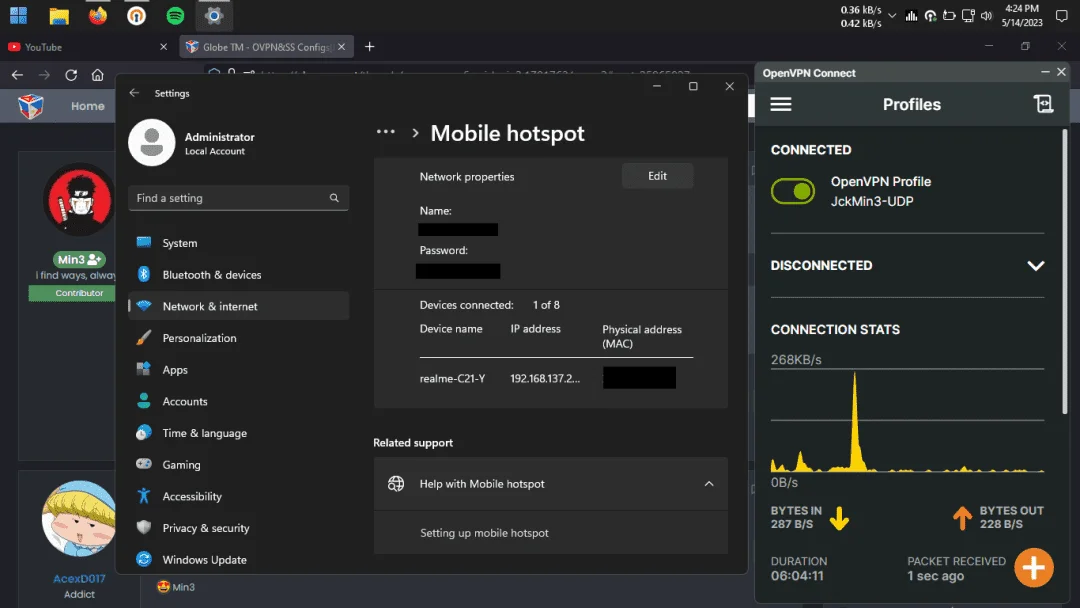Image resolution: width=1080 pixels, height=608 pixels.
Task: Open System settings category
Action: point(238,243)
